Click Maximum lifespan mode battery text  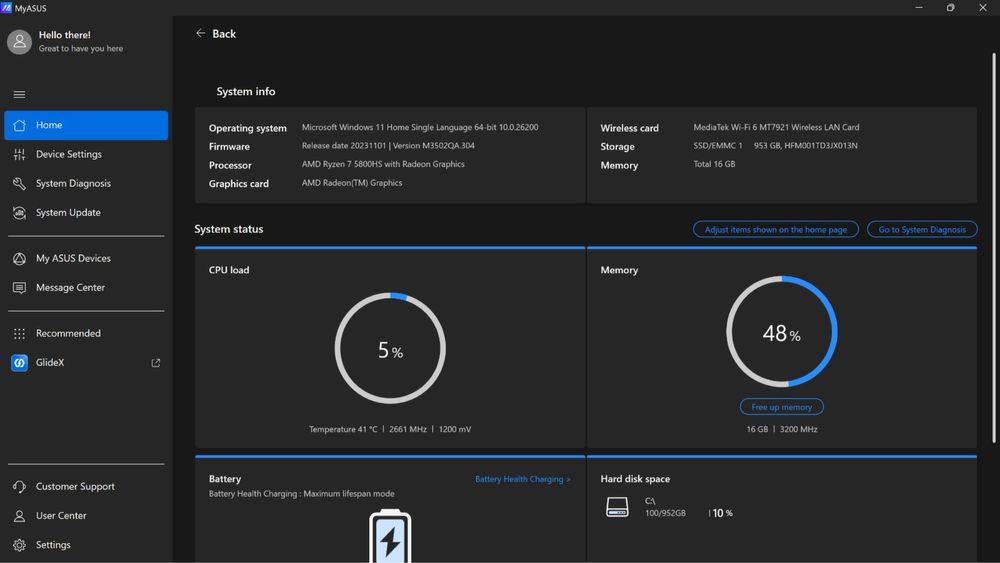(349, 494)
